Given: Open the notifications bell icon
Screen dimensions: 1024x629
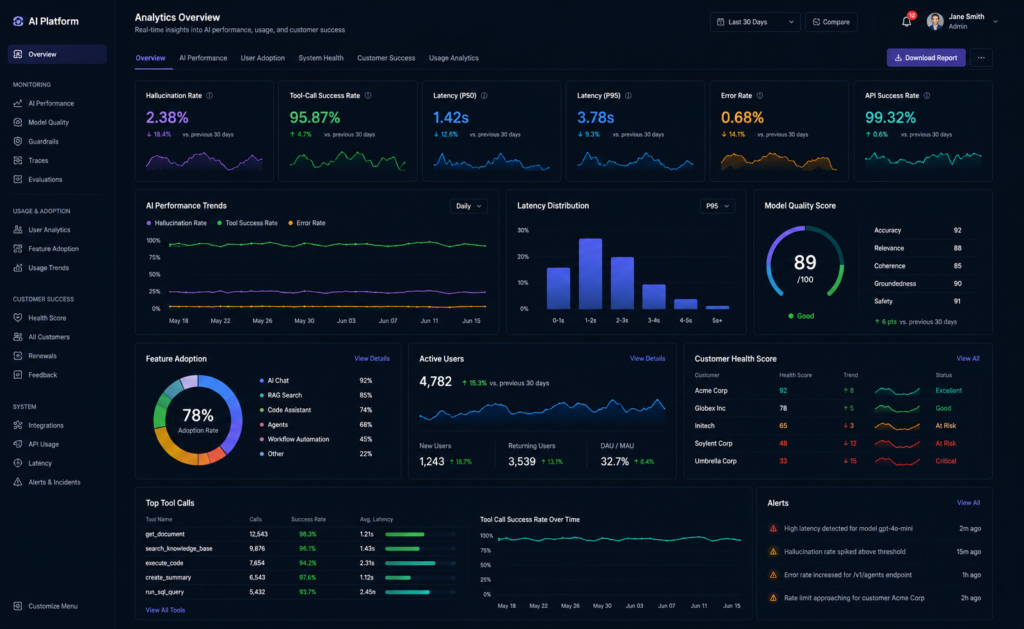Looking at the screenshot, I should [906, 22].
